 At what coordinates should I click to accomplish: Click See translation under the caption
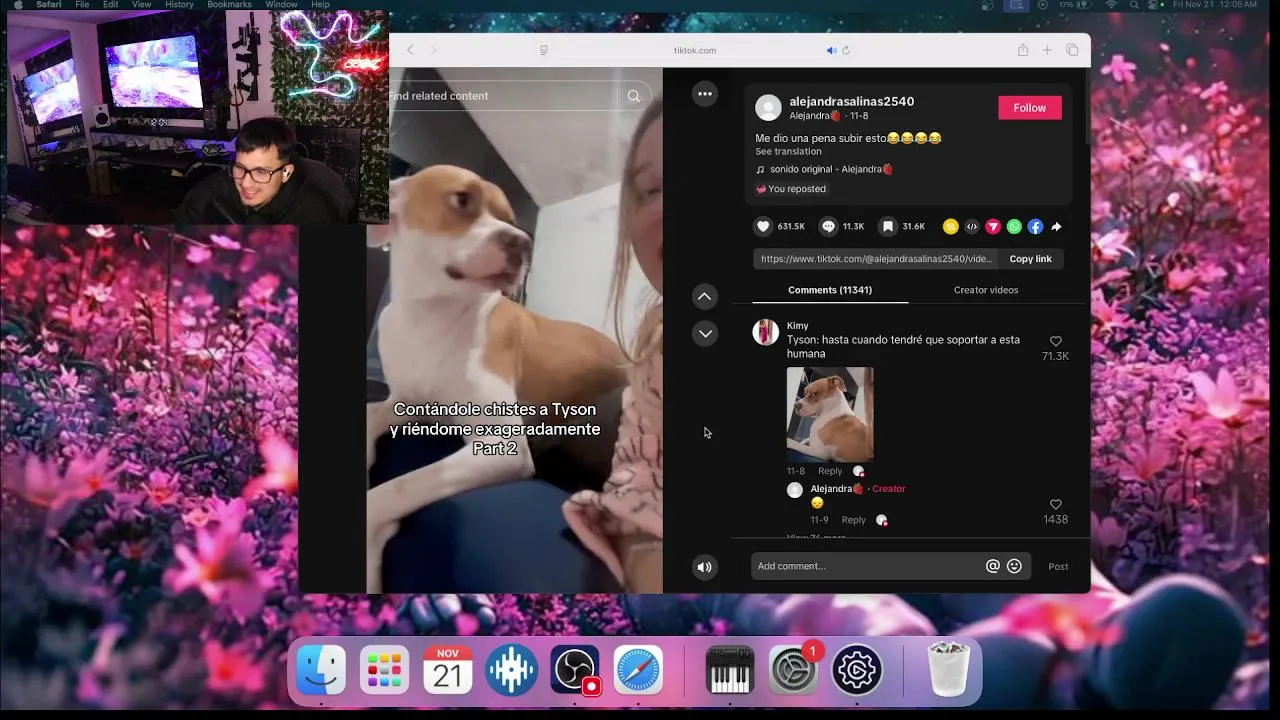(x=788, y=152)
